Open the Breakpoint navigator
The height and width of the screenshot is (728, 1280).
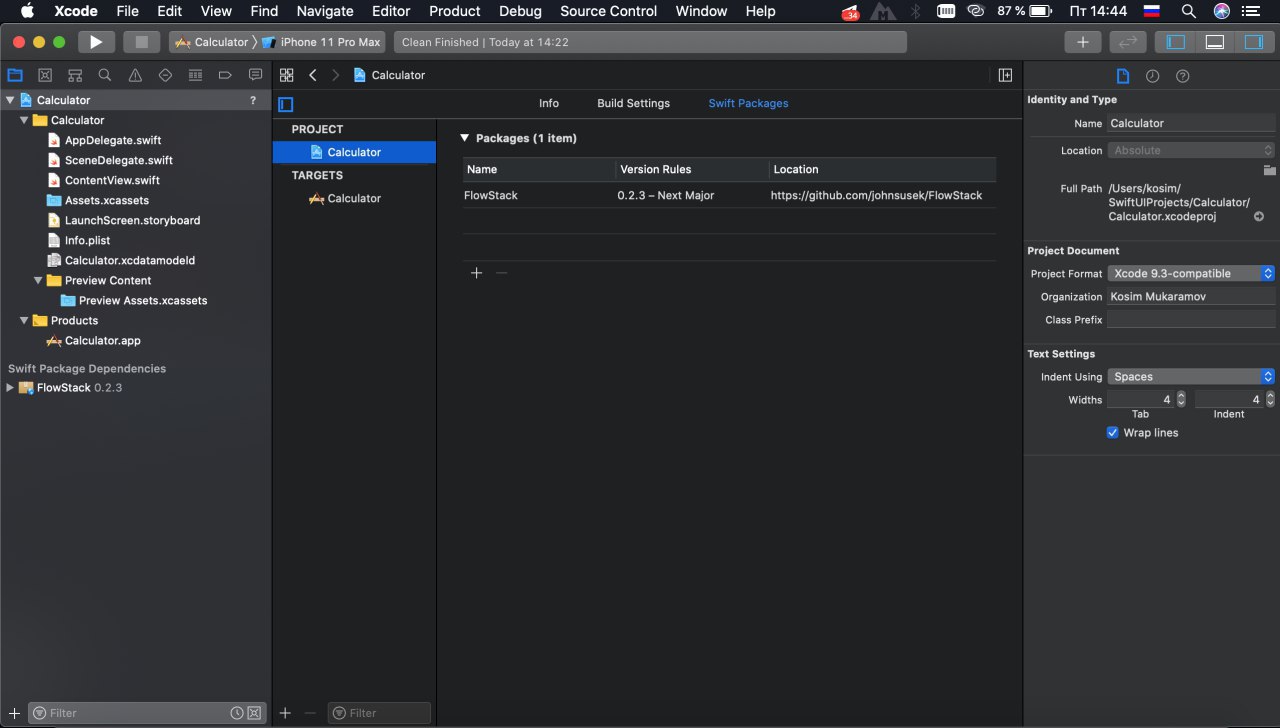coord(225,75)
